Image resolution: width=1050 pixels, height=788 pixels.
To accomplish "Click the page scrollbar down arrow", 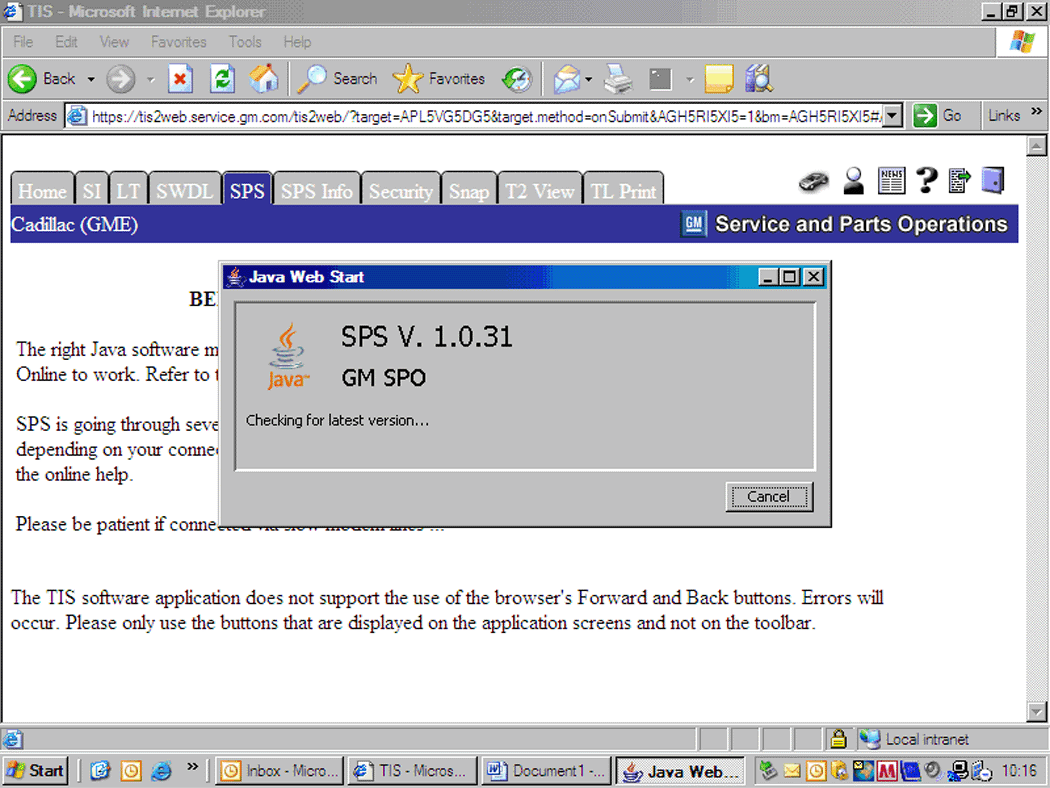I will 1037,711.
